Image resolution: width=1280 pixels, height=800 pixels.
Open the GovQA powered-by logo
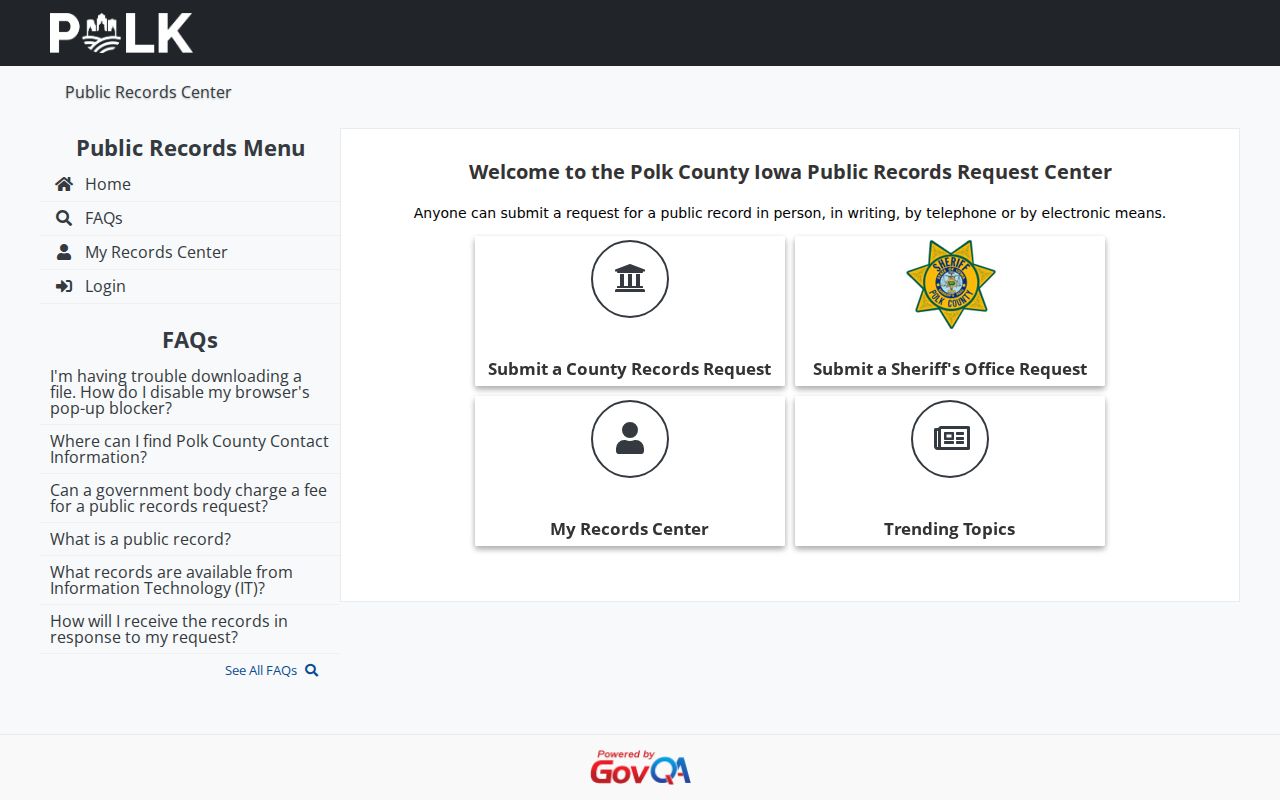coord(640,767)
